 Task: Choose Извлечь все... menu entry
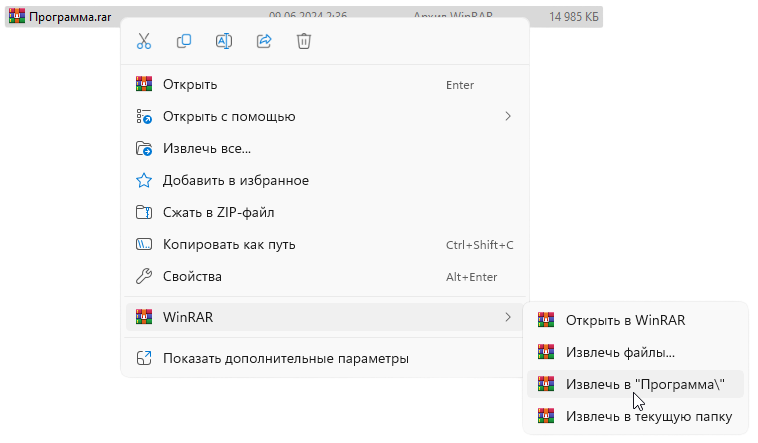pyautogui.click(x=207, y=149)
